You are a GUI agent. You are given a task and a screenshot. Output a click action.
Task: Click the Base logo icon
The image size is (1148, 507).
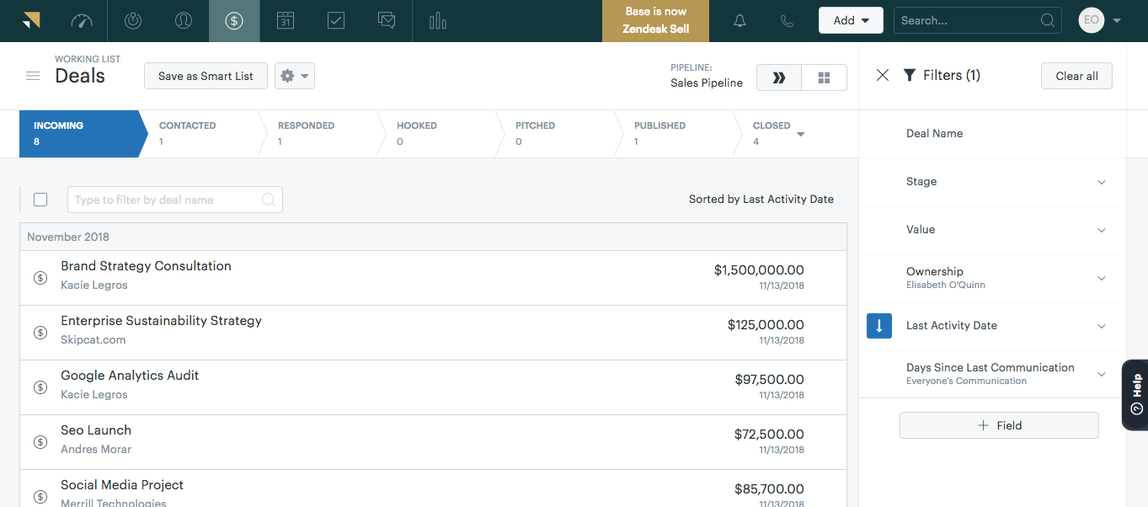pos(31,21)
